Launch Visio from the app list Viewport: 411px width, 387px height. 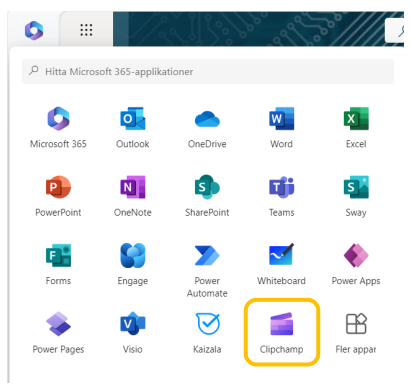coord(133,333)
